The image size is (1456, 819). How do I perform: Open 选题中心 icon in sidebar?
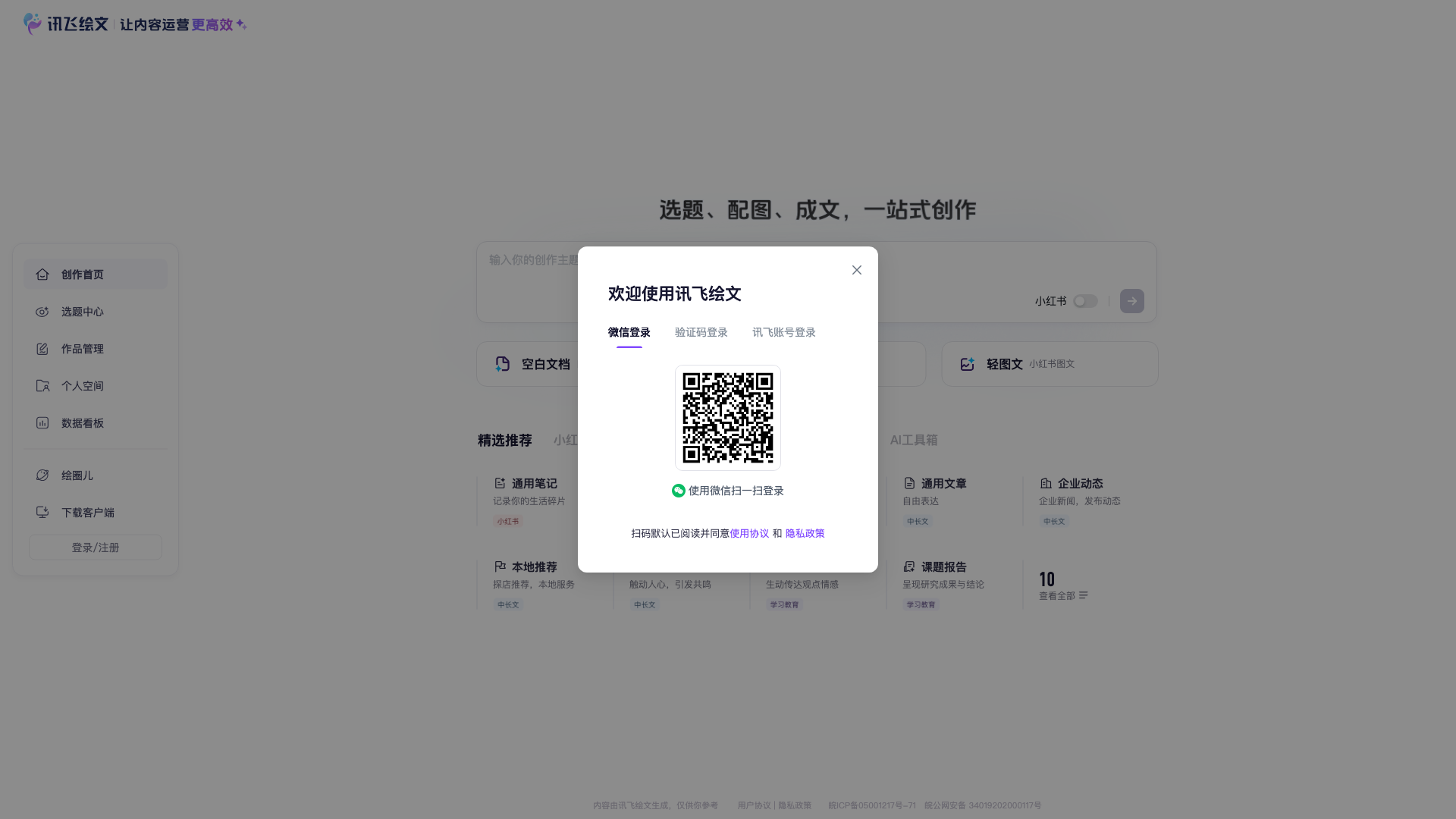42,312
